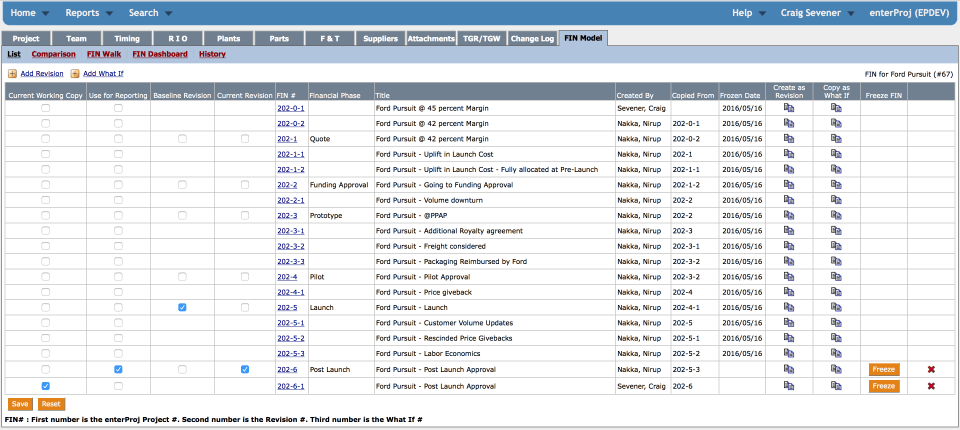
Task: Open FIN number 202-3-2 link
Action: point(291,246)
